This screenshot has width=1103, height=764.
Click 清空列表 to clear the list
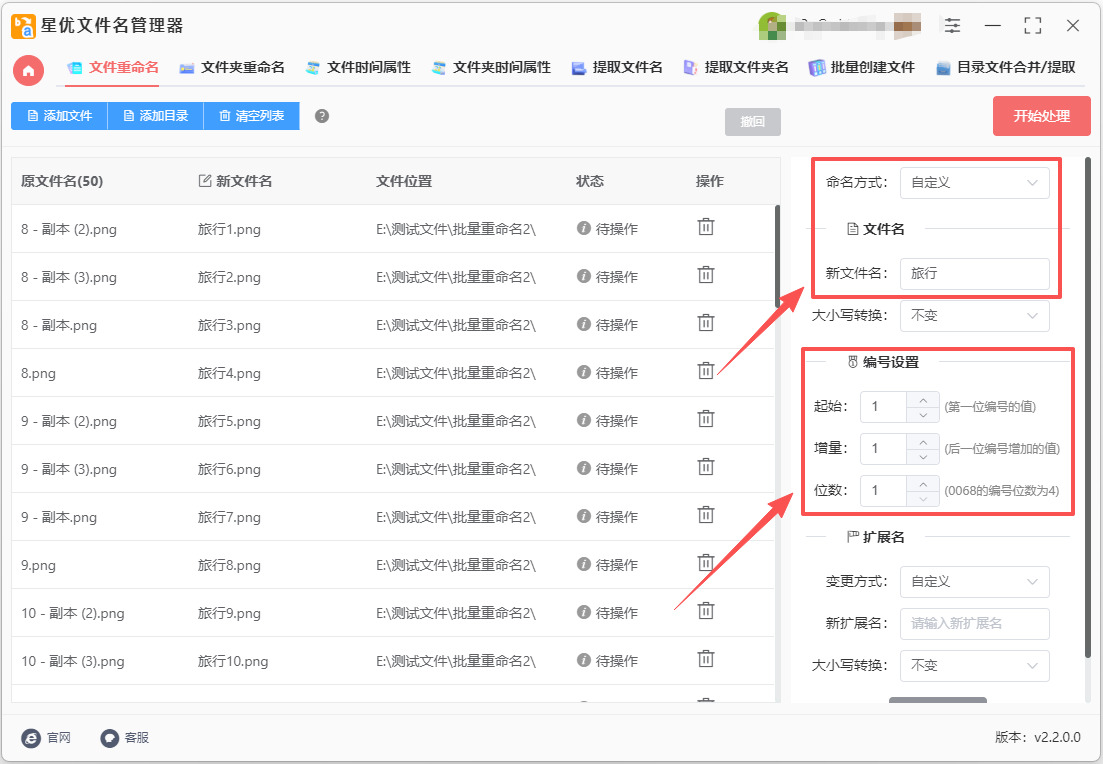pyautogui.click(x=252, y=116)
